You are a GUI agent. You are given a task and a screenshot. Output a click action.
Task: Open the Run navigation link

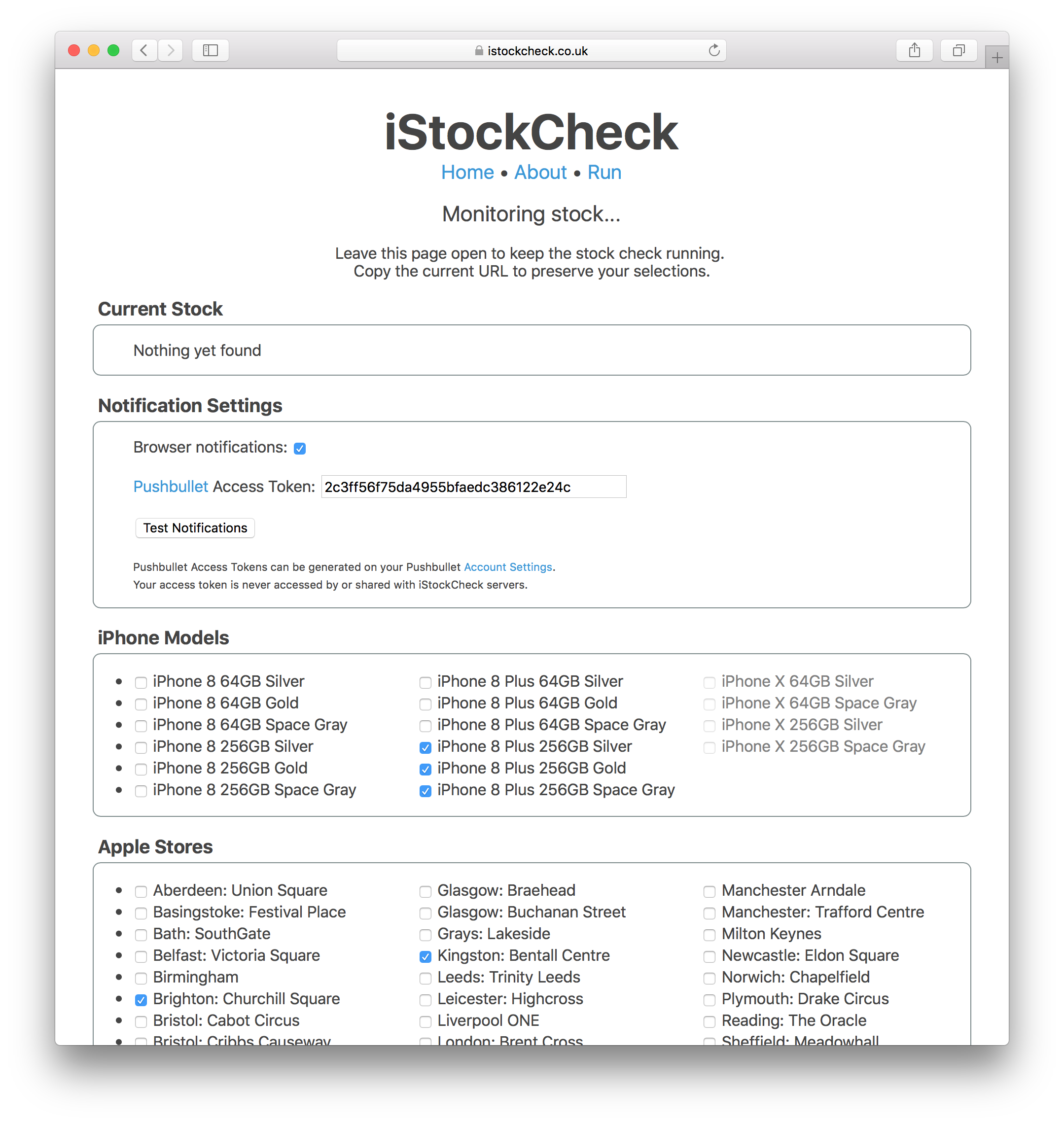pyautogui.click(x=604, y=173)
